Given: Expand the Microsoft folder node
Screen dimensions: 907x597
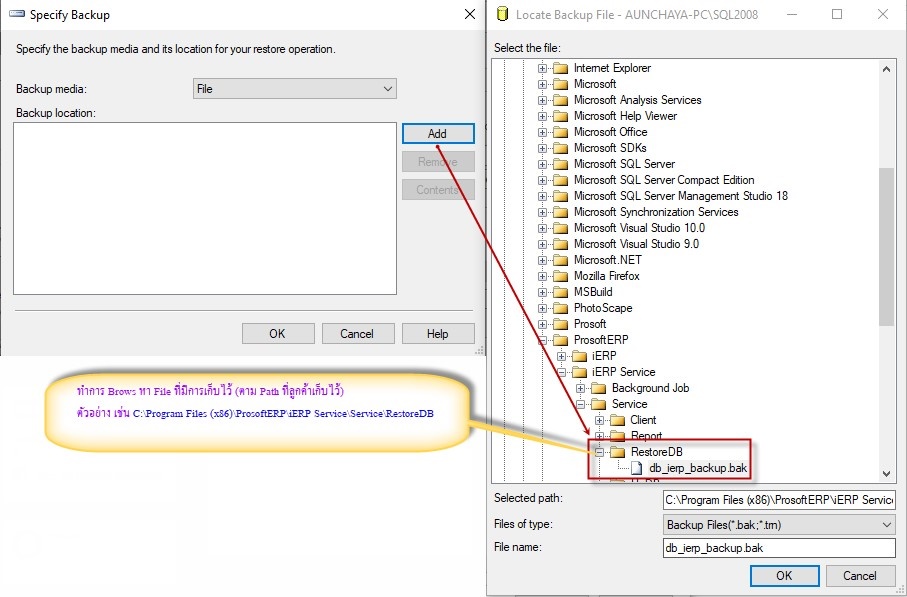Looking at the screenshot, I should [542, 84].
